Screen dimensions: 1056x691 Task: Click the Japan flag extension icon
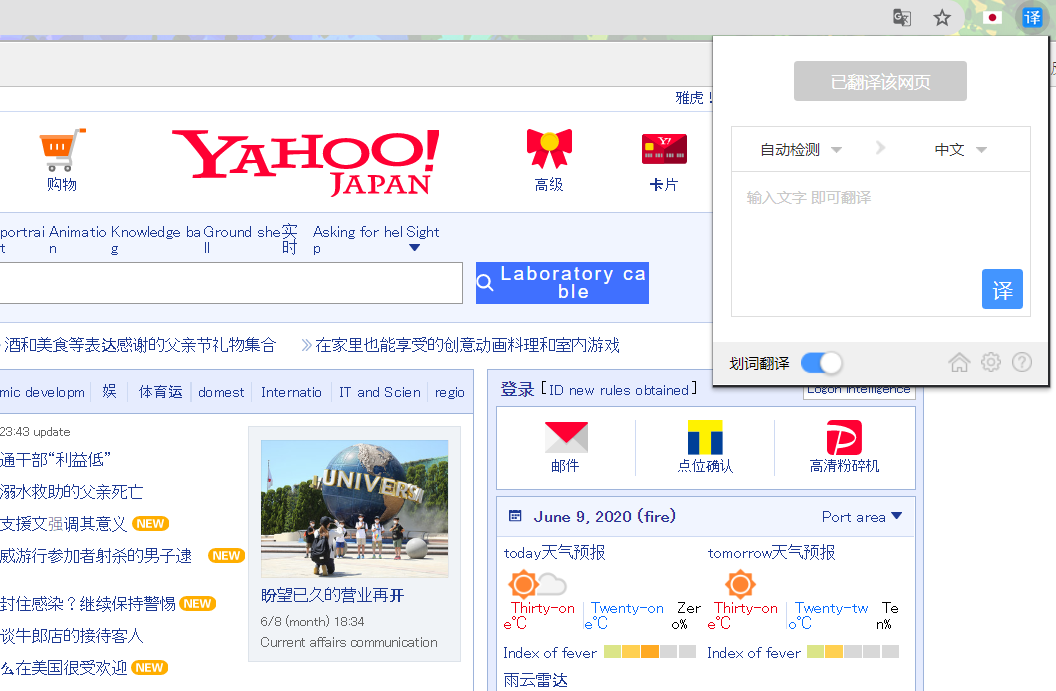point(992,18)
